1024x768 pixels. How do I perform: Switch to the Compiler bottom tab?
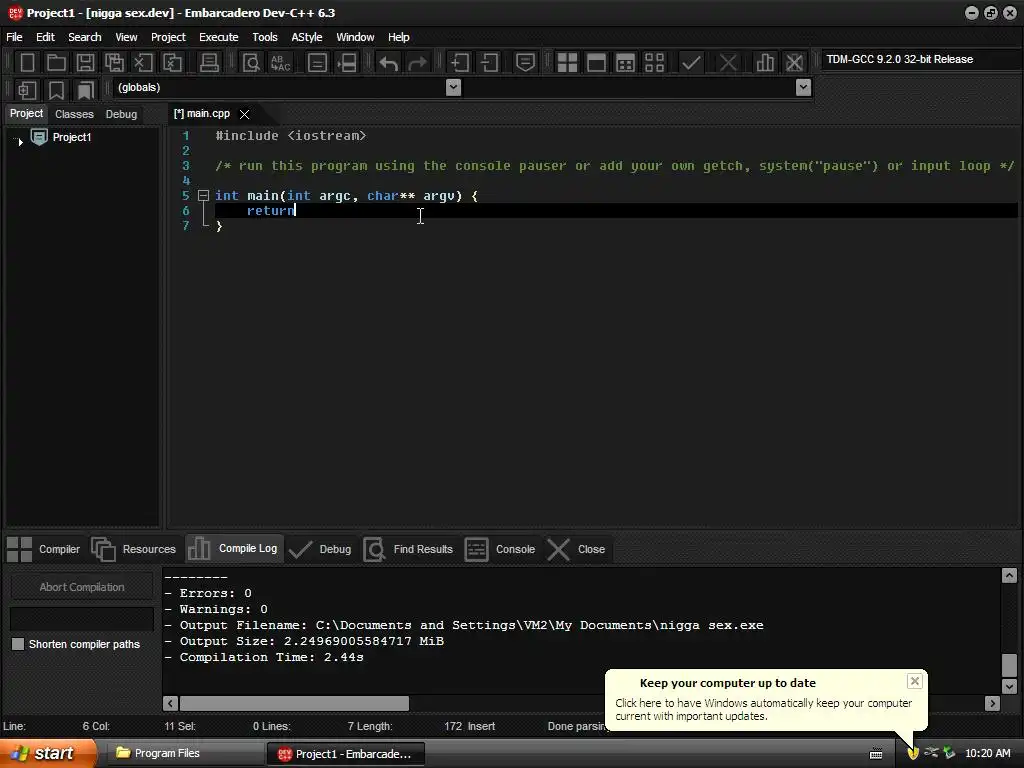click(44, 549)
